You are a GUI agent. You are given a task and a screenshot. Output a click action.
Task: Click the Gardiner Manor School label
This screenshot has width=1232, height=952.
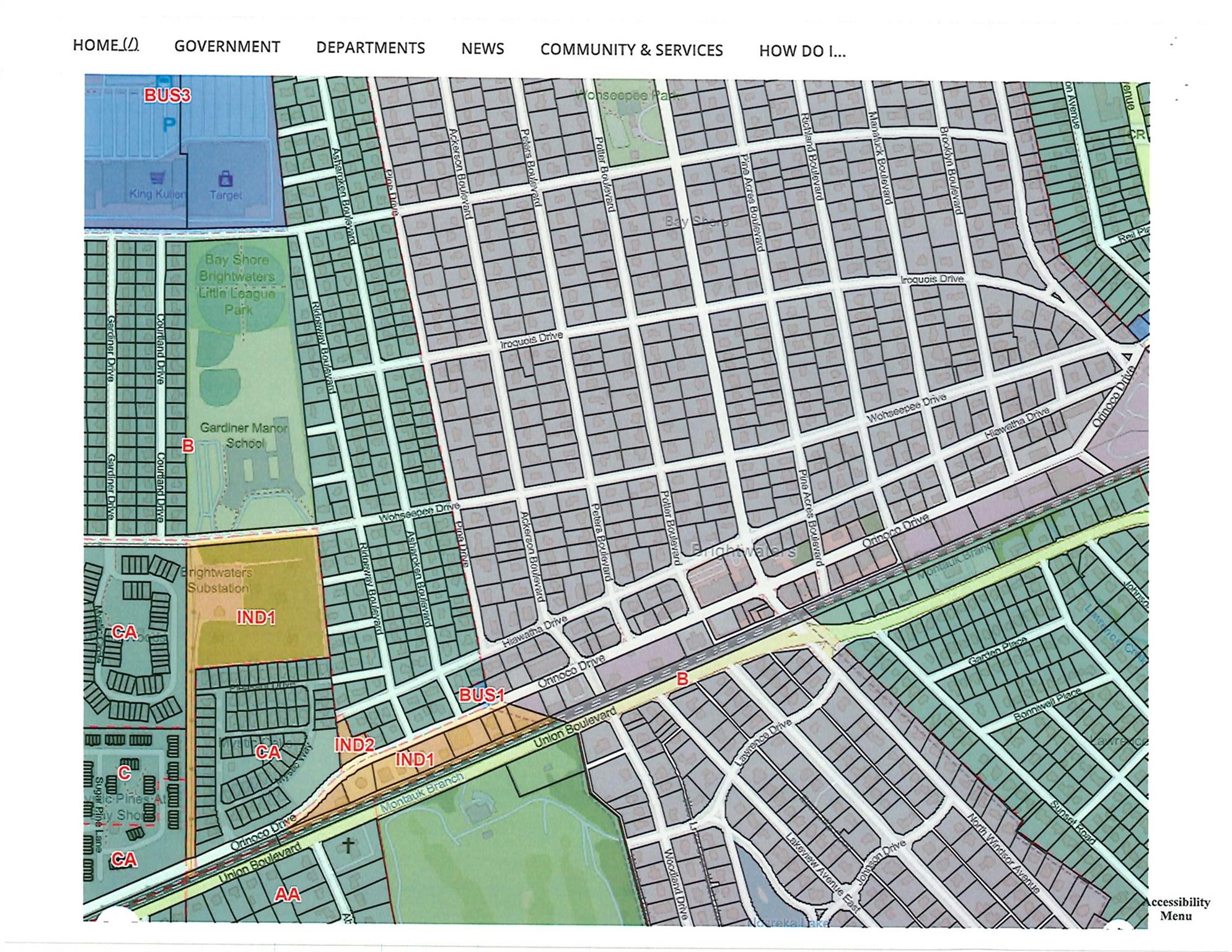click(244, 435)
